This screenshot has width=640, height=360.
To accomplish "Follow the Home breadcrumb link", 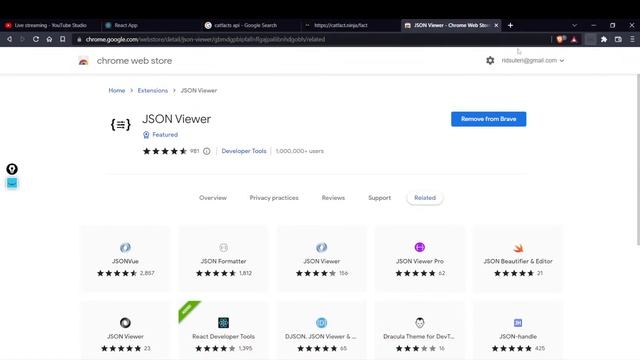I will click(x=117, y=91).
